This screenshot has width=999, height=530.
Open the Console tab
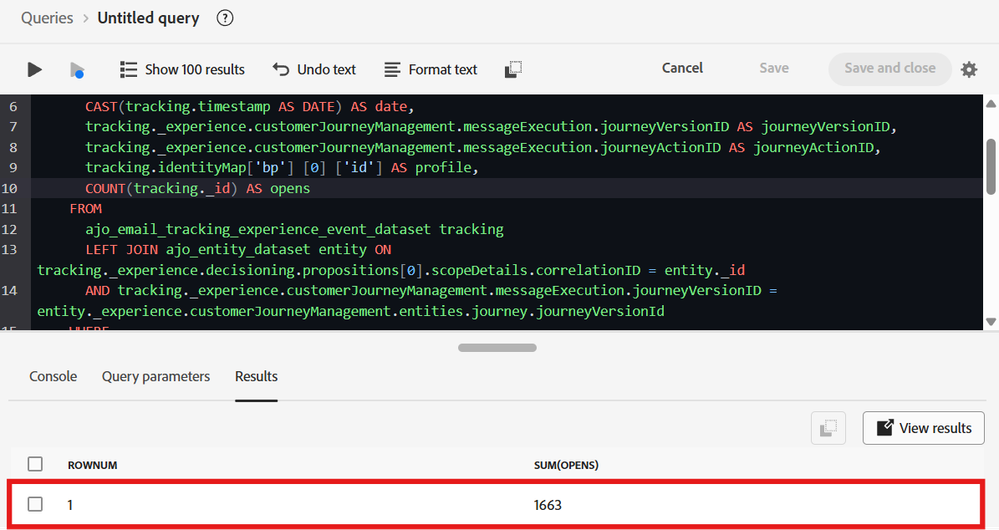(53, 376)
